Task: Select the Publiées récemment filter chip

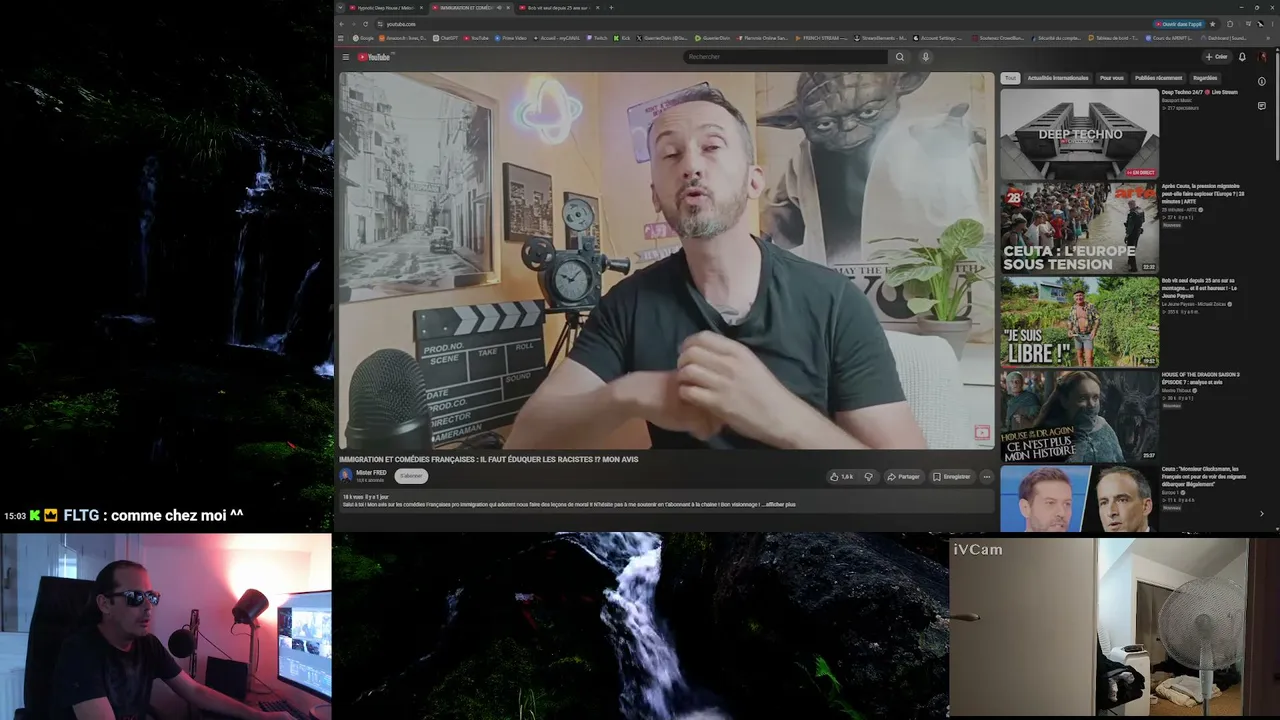Action: tap(1158, 78)
